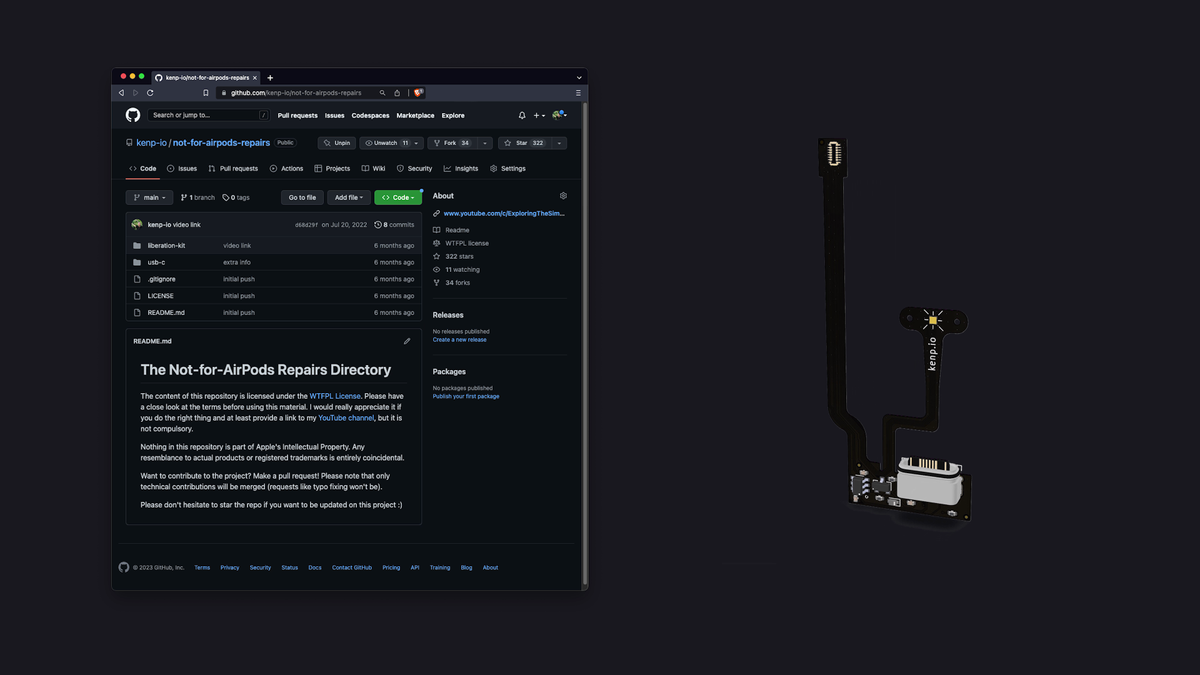Image resolution: width=1200 pixels, height=675 pixels.
Task: Open the YouTube link under About
Action: pos(504,213)
